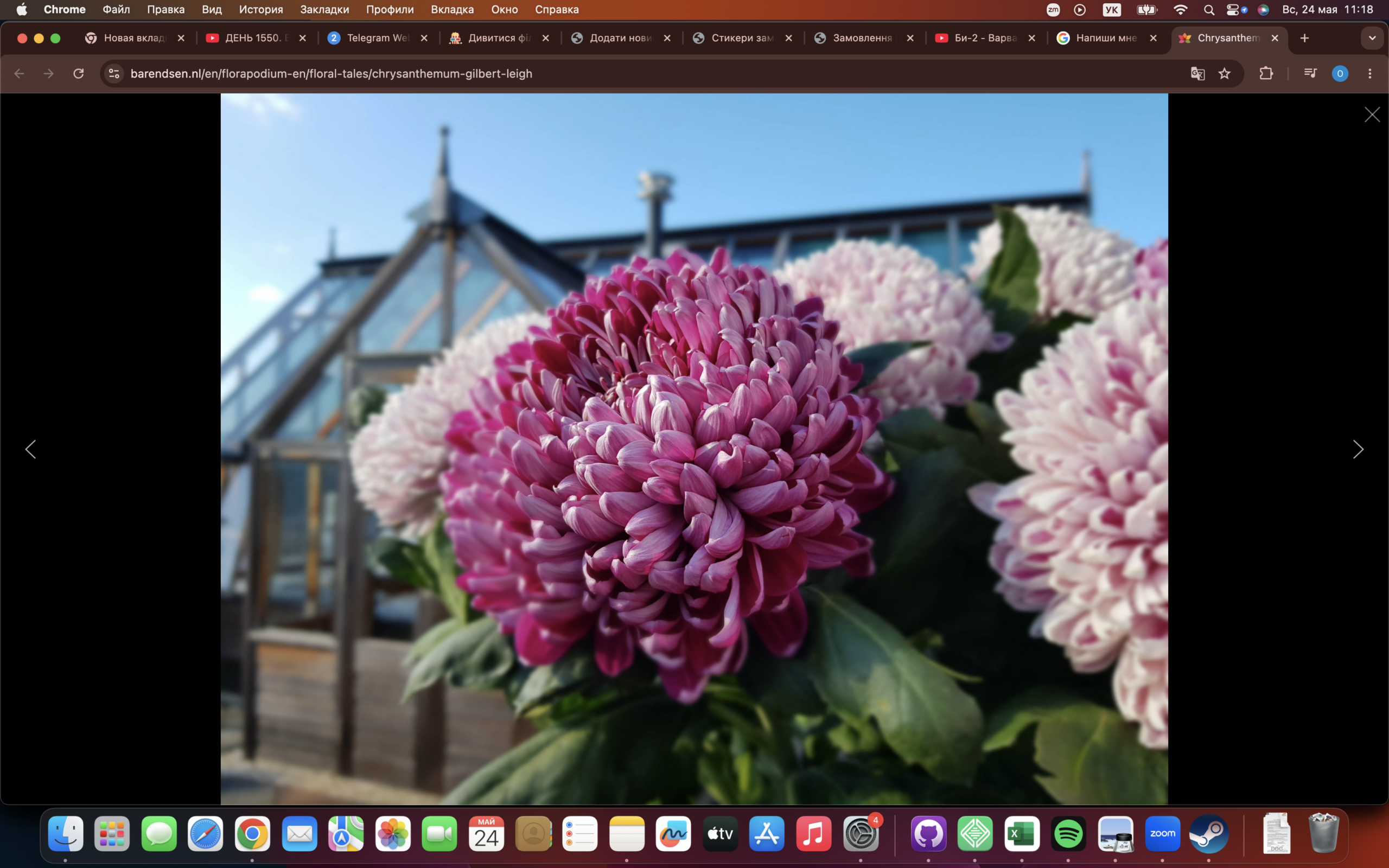Switch to the Telegram Web tab
Screen dimensions: 1389x868
(378, 38)
